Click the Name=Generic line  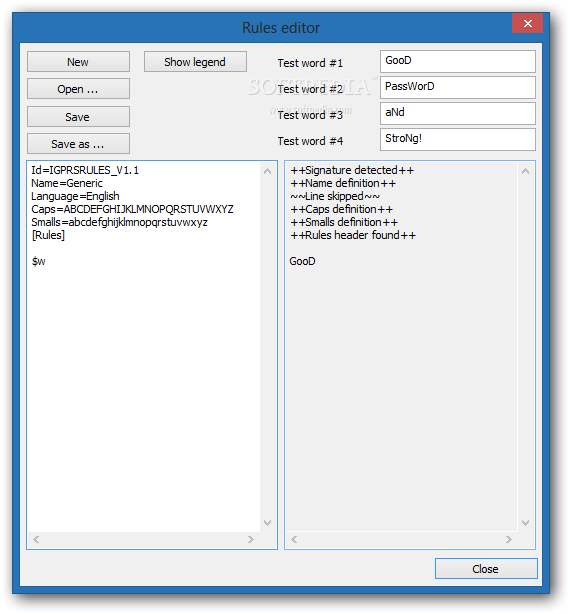[x=67, y=183]
